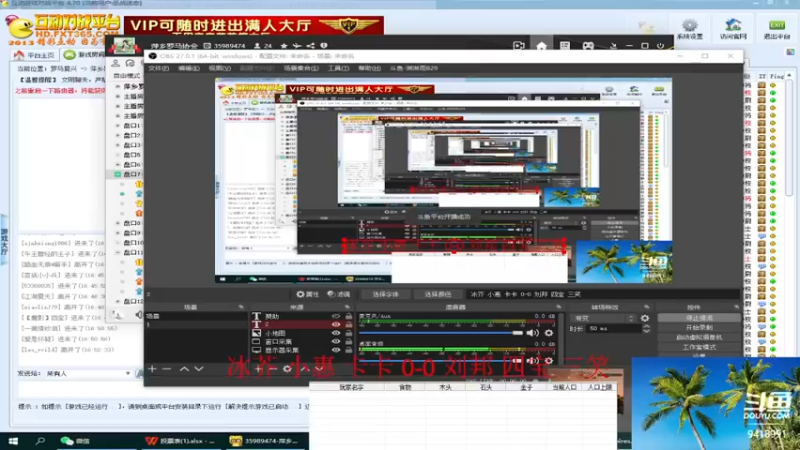Viewport: 800px width, 450px height.
Task: Select the 窗口采集 window capture icon
Action: point(256,342)
